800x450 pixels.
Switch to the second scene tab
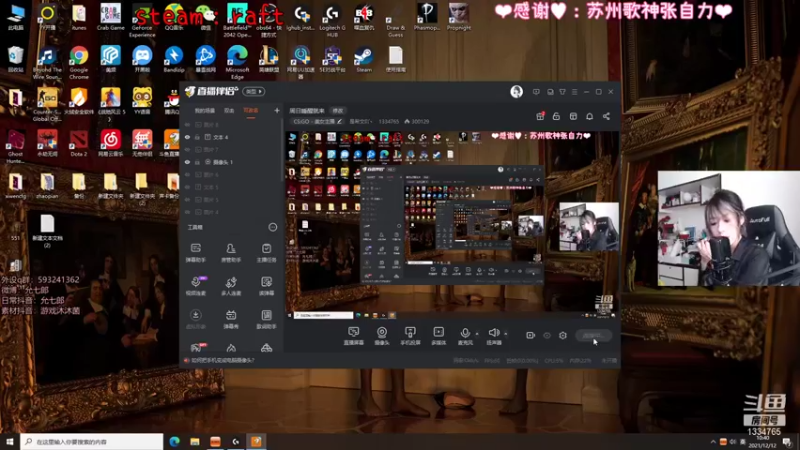229,111
